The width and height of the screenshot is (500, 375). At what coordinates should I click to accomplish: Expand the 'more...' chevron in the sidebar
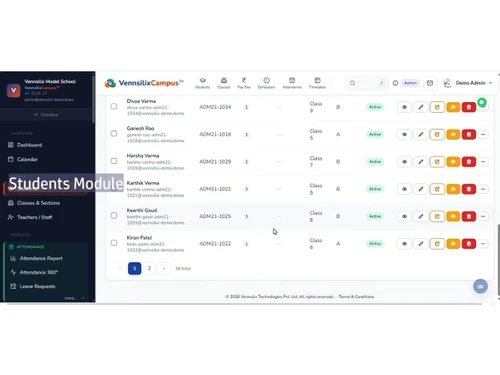[x=83, y=298]
